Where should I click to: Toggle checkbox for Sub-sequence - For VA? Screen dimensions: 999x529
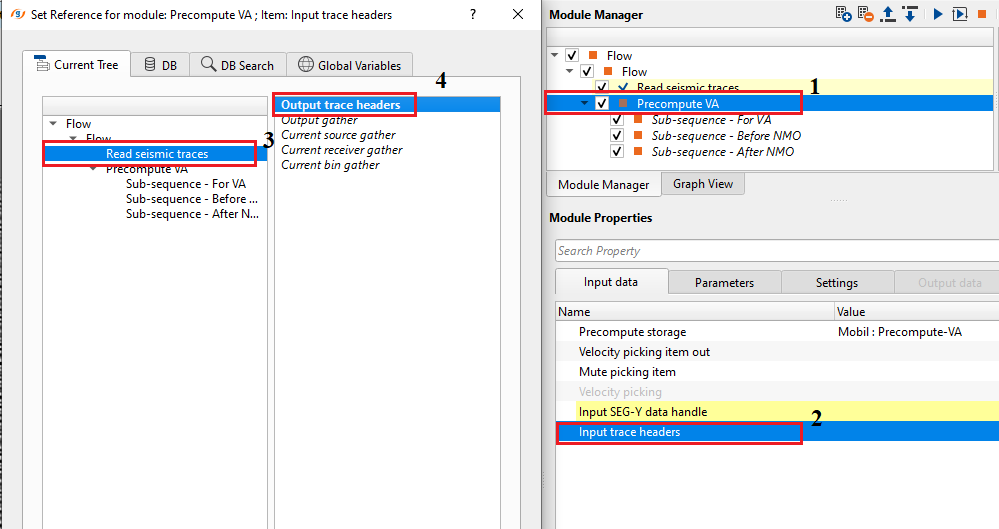point(617,119)
